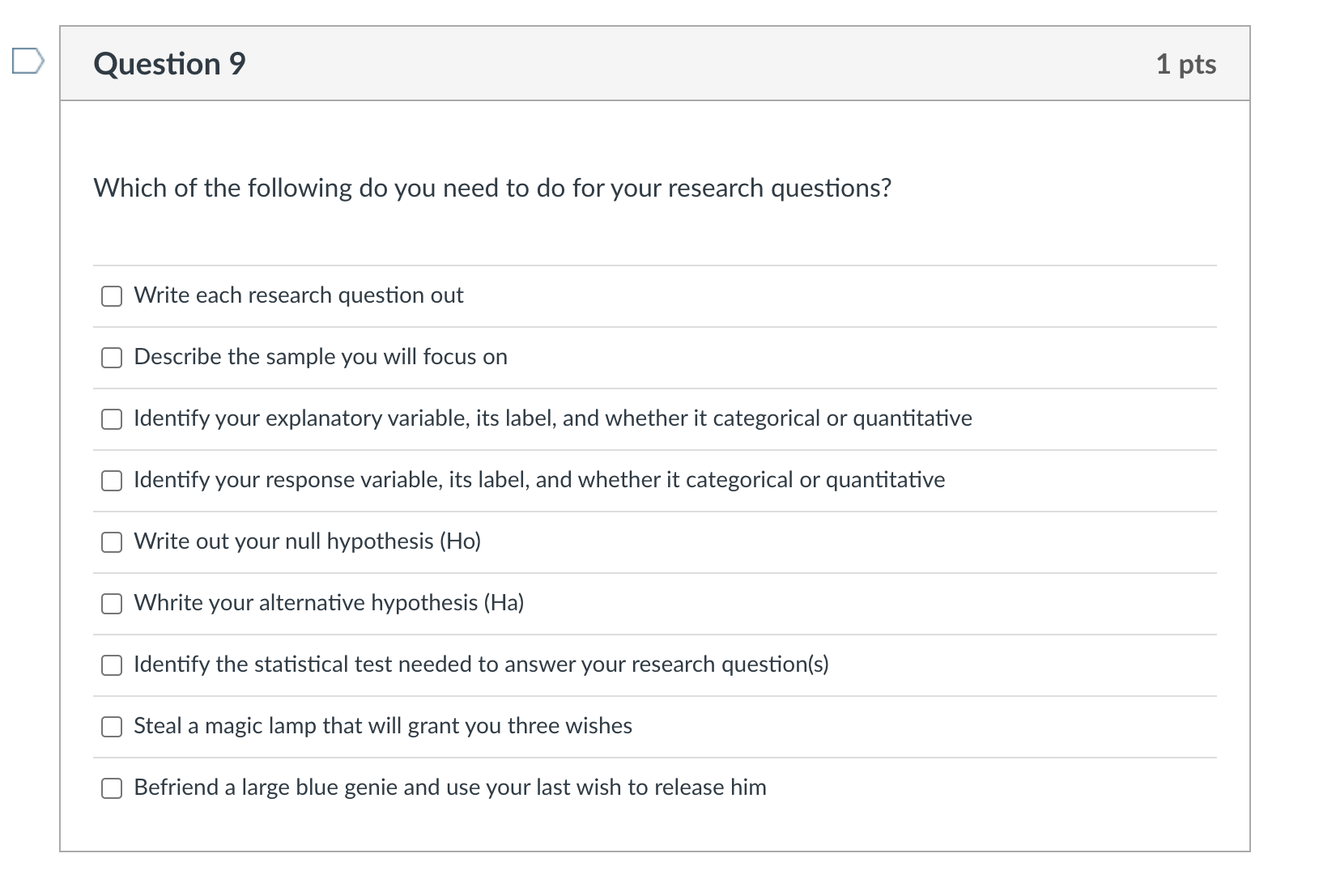The width and height of the screenshot is (1319, 896).
Task: Click the alternative hypothesis answer label
Action: click(328, 603)
